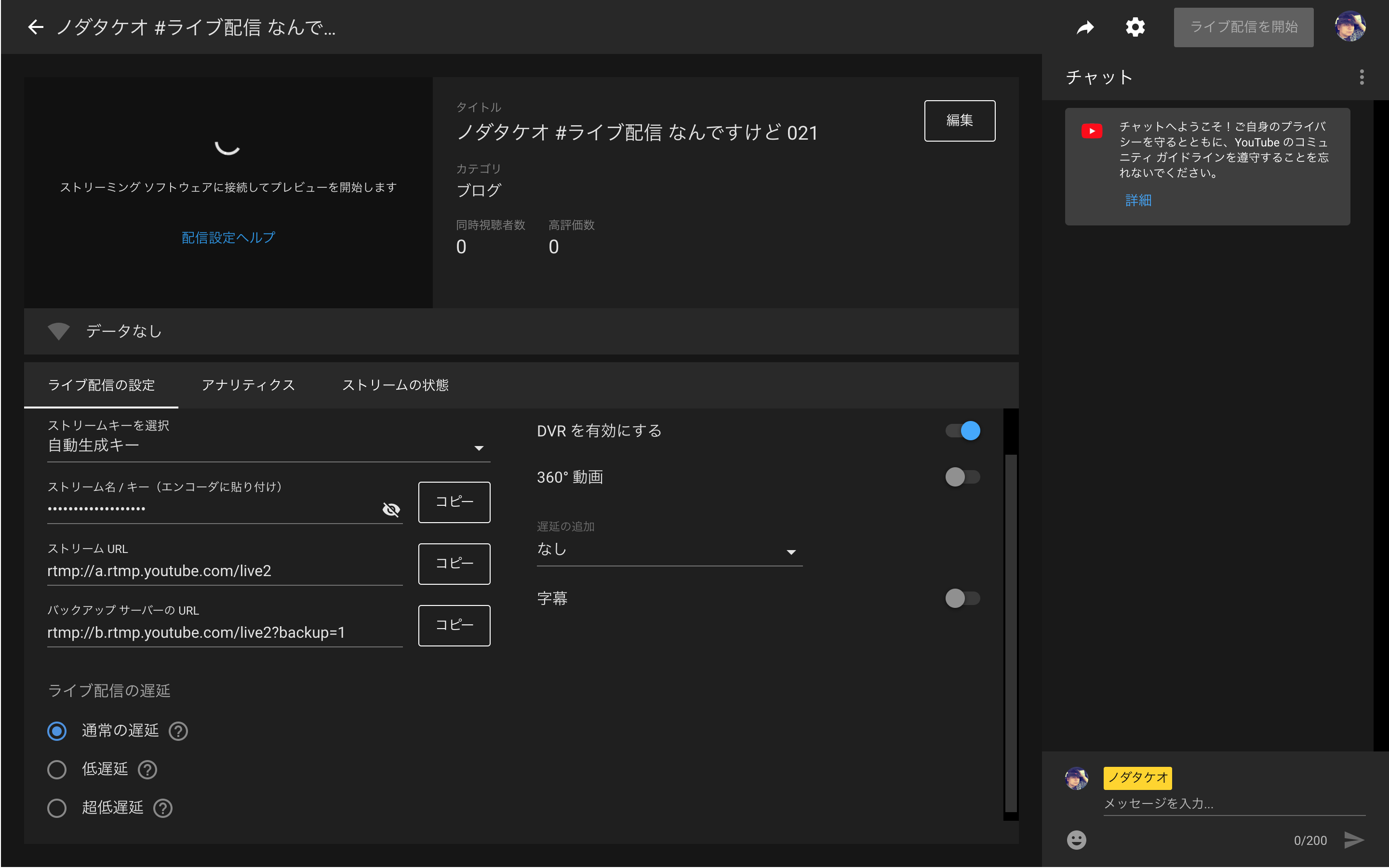Open the 詳細 link in chat notice
Viewport: 1389px width, 868px height.
point(1138,200)
